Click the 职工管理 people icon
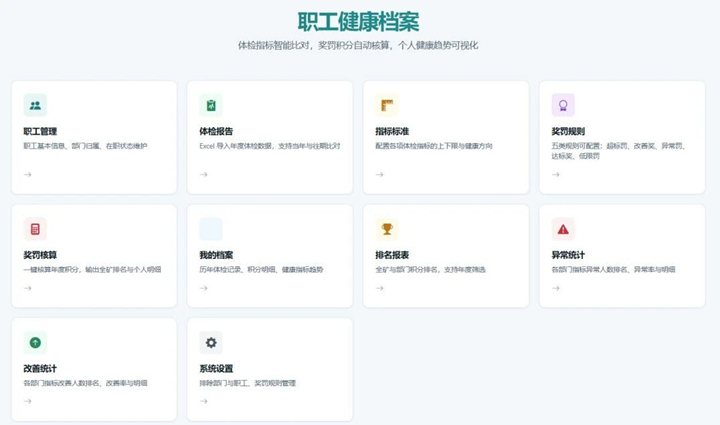Screen dimensions: 720x425 (x=35, y=105)
